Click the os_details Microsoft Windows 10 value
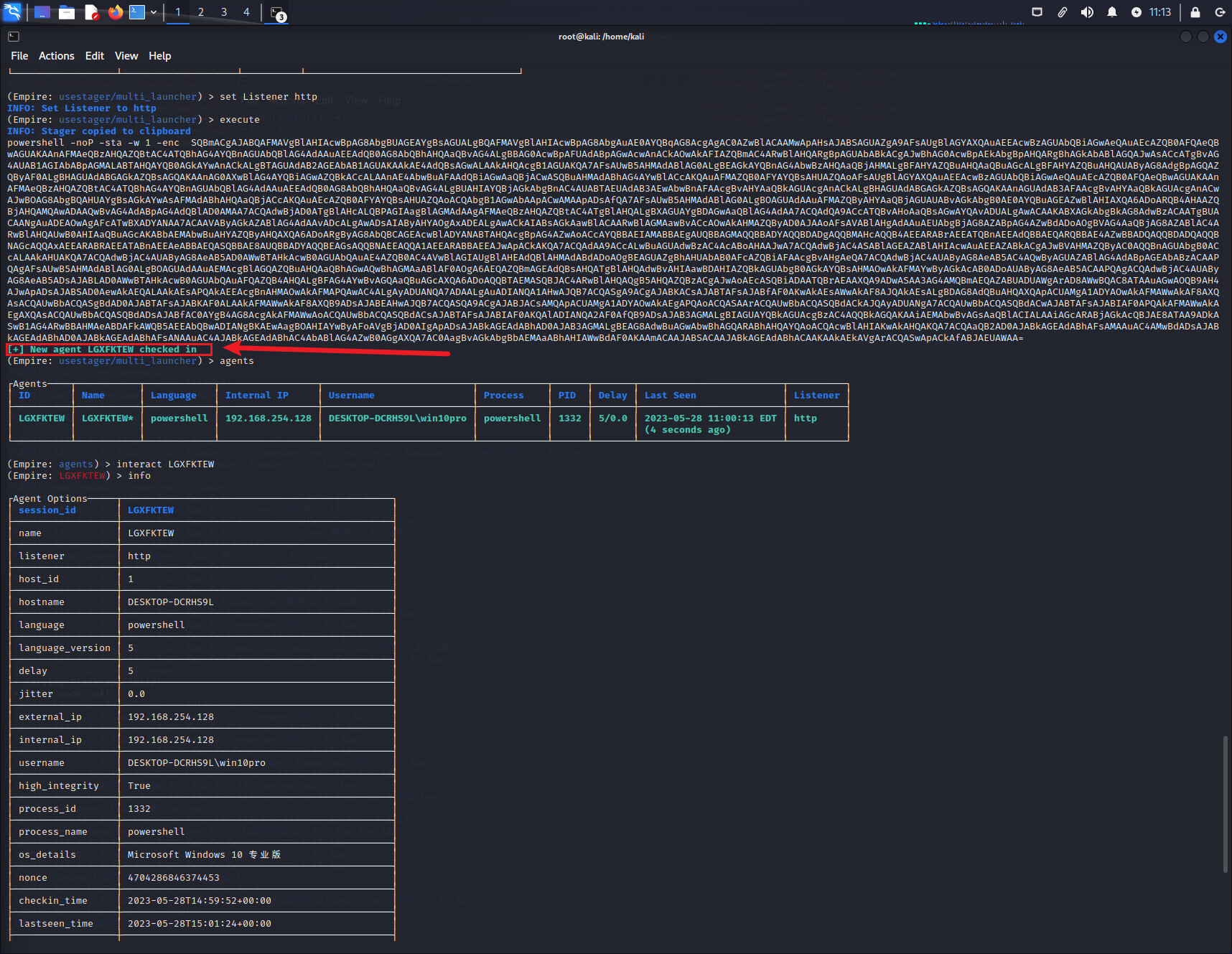The image size is (1232, 954). coord(204,855)
